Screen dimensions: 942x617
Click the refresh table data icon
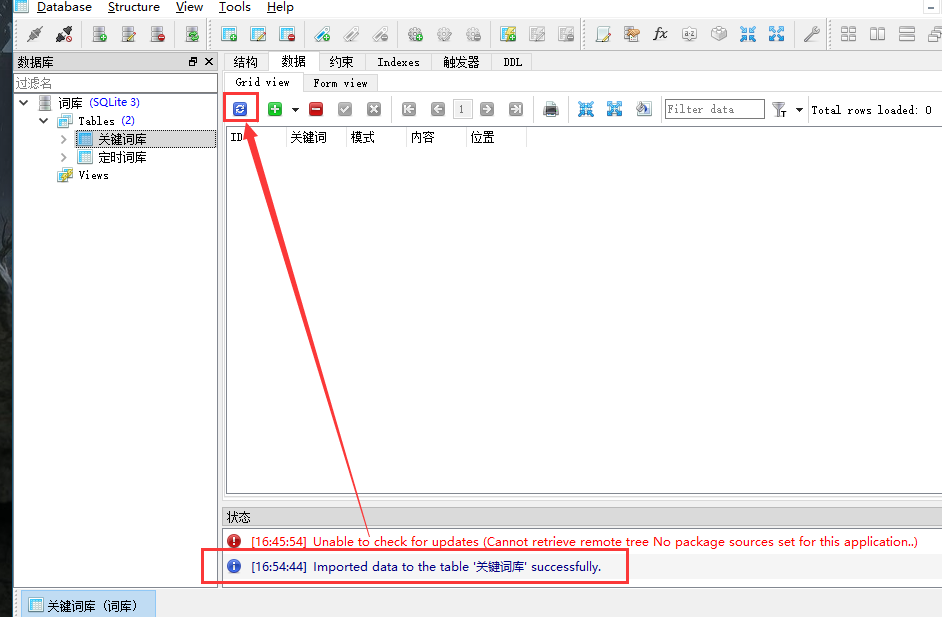(x=240, y=109)
